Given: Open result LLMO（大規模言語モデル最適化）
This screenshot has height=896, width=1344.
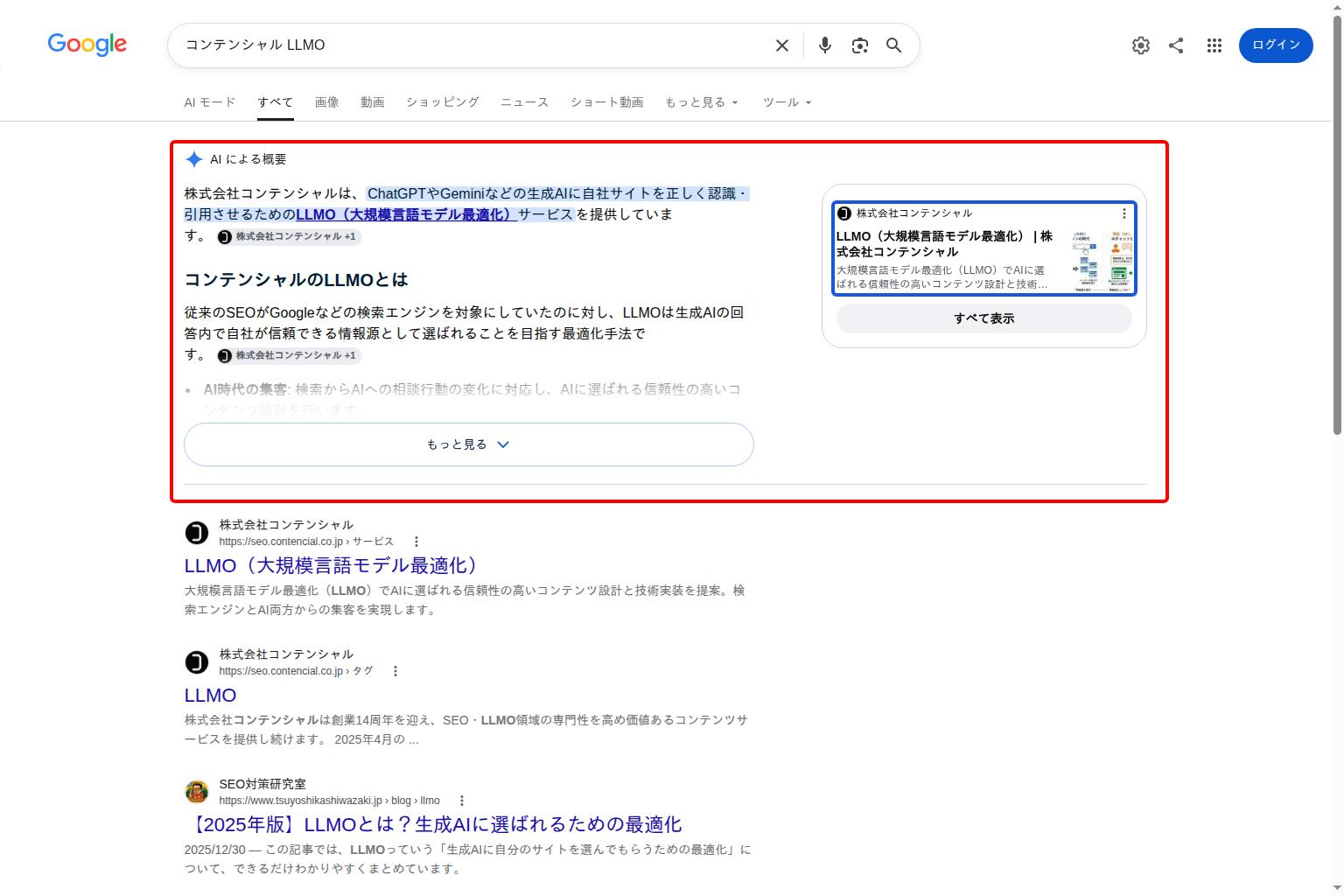Looking at the screenshot, I should pyautogui.click(x=332, y=566).
